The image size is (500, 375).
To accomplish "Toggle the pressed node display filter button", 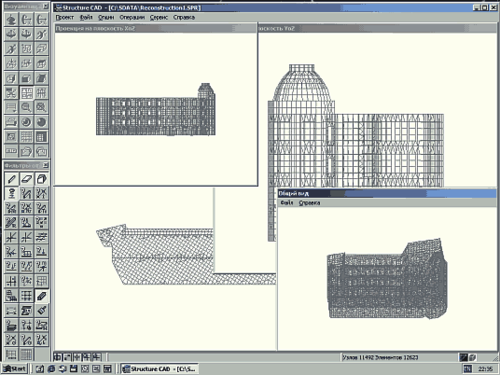I will pyautogui.click(x=11, y=193).
